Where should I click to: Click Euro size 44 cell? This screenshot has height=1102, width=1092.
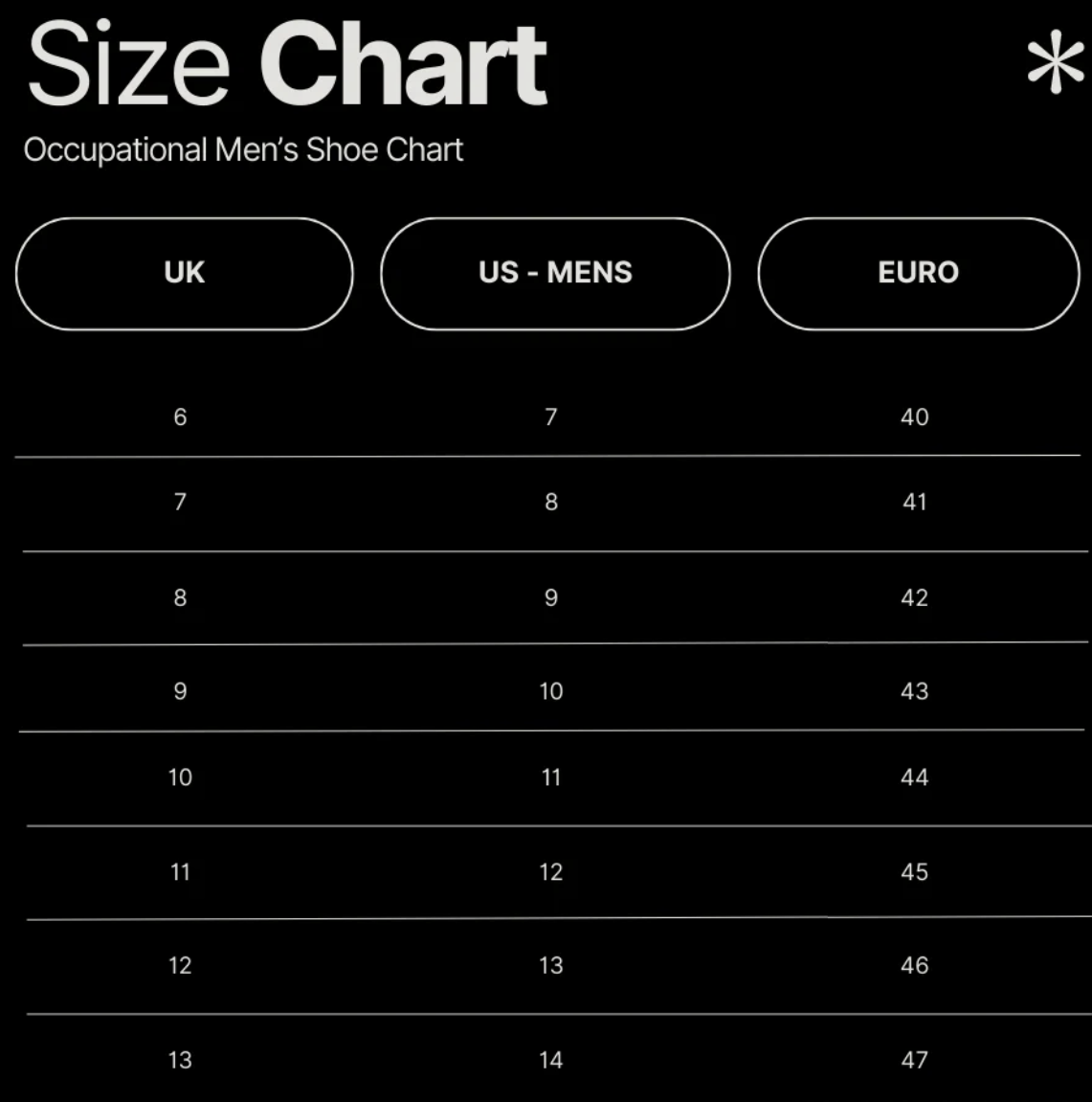click(x=914, y=777)
